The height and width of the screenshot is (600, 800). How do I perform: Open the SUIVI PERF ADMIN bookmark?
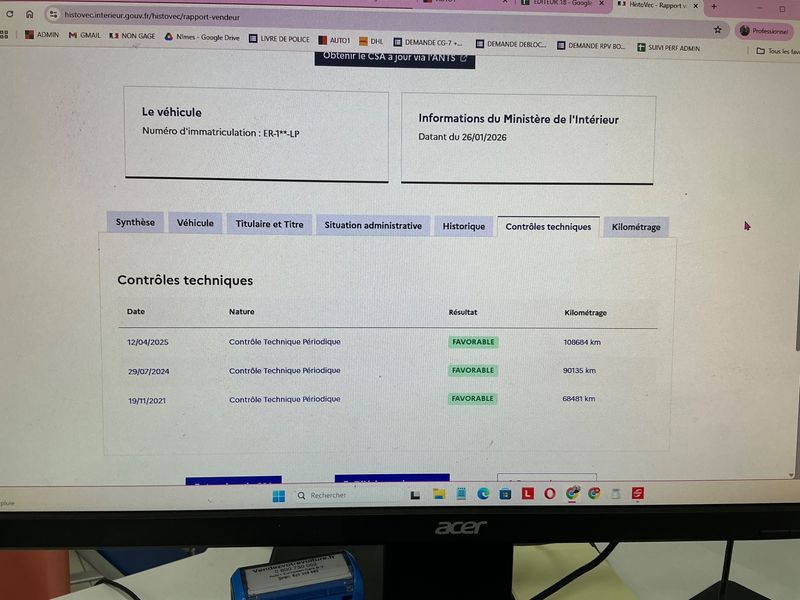click(668, 47)
